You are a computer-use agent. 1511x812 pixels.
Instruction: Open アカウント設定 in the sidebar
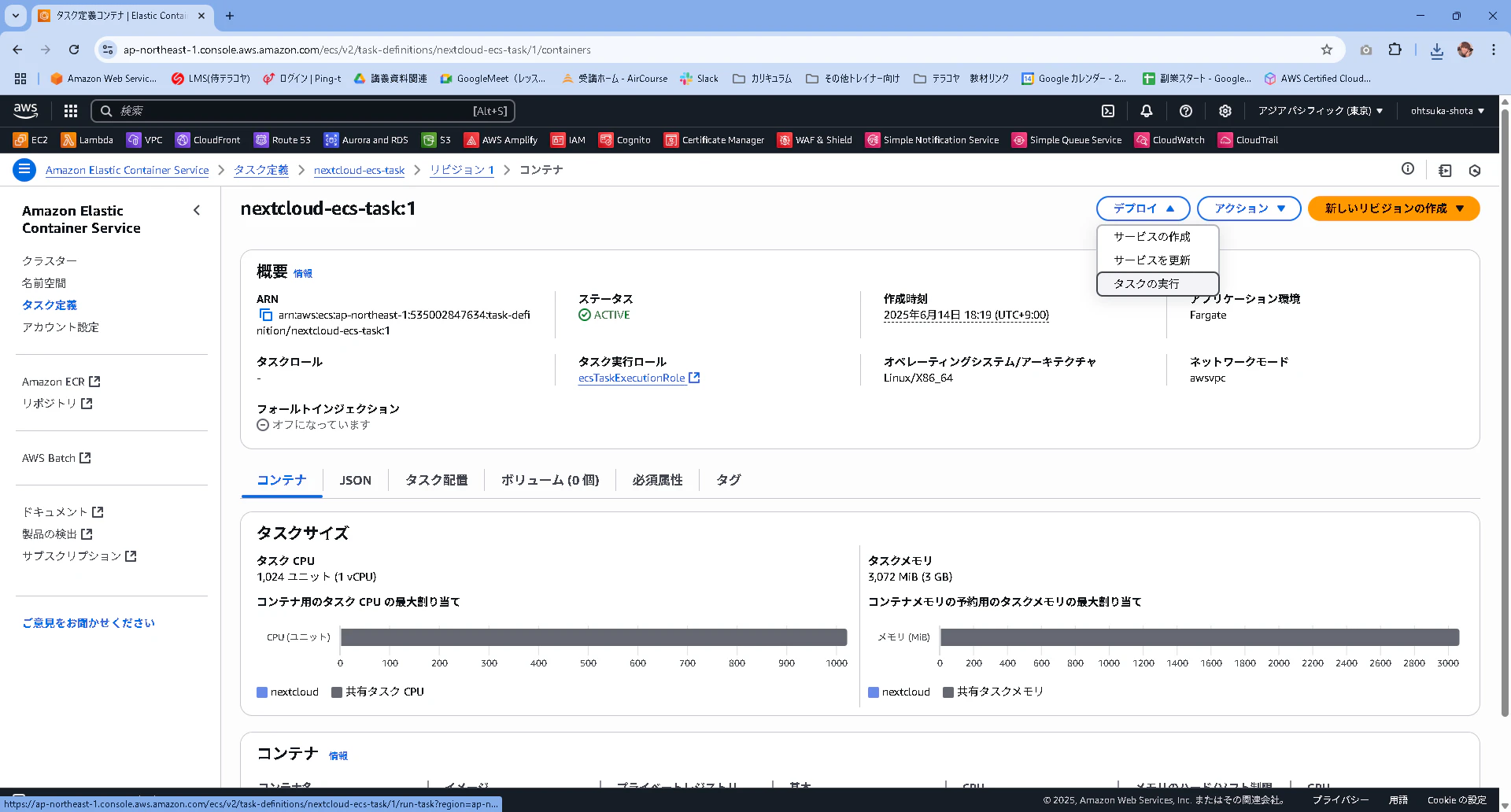pos(61,327)
